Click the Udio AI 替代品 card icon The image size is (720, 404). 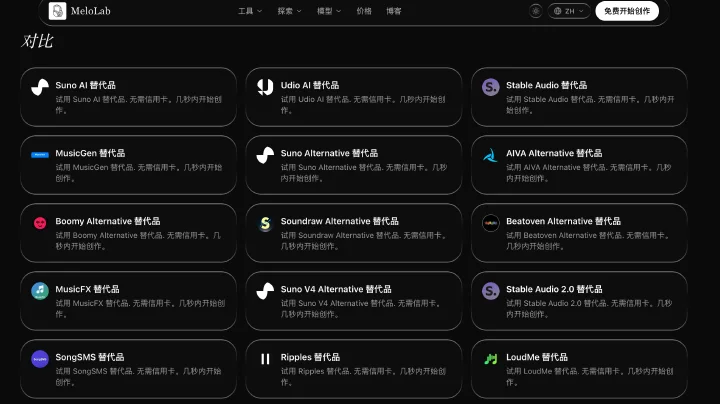(x=265, y=87)
